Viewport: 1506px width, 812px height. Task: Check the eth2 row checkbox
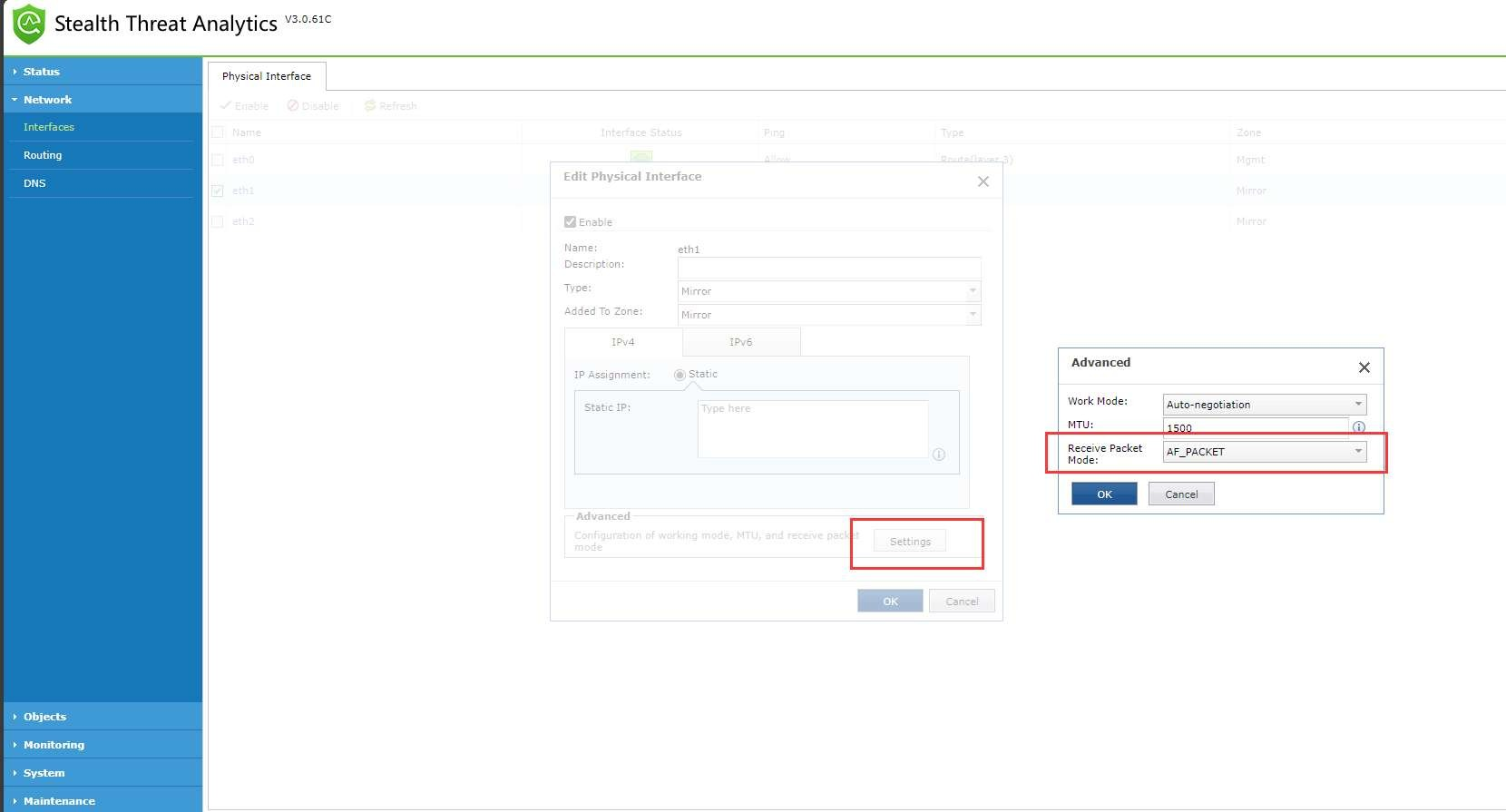[217, 221]
